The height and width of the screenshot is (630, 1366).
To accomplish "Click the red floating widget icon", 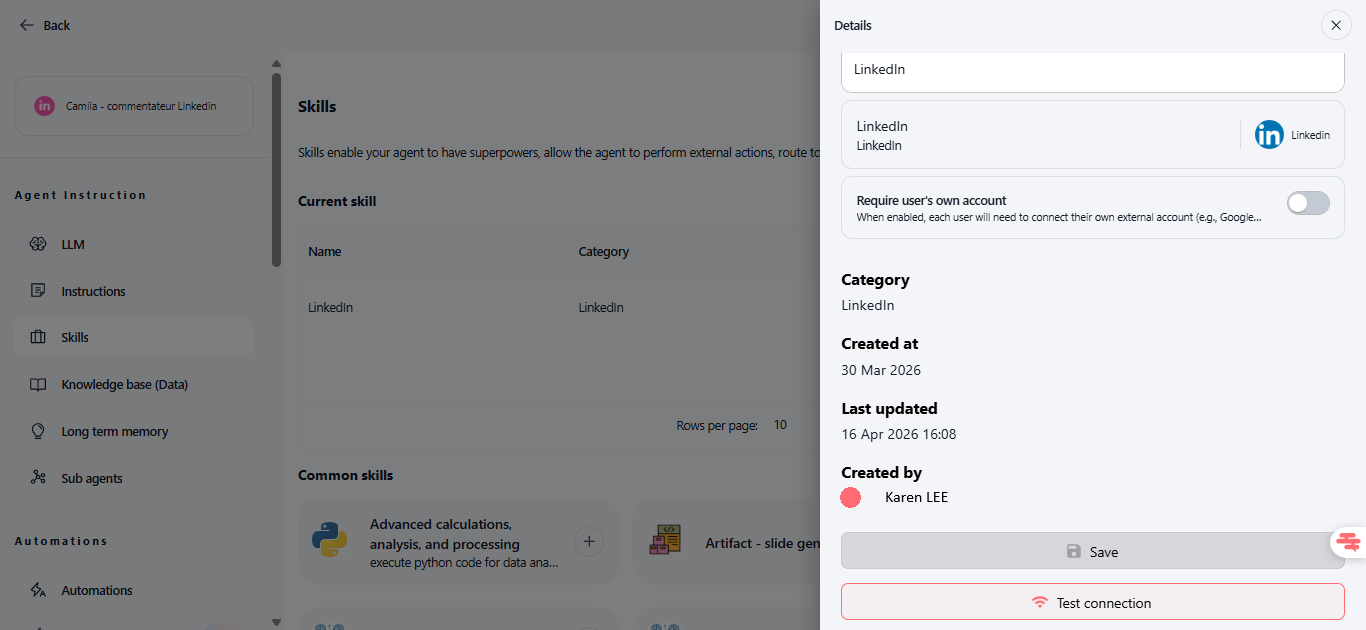I will tap(1348, 543).
